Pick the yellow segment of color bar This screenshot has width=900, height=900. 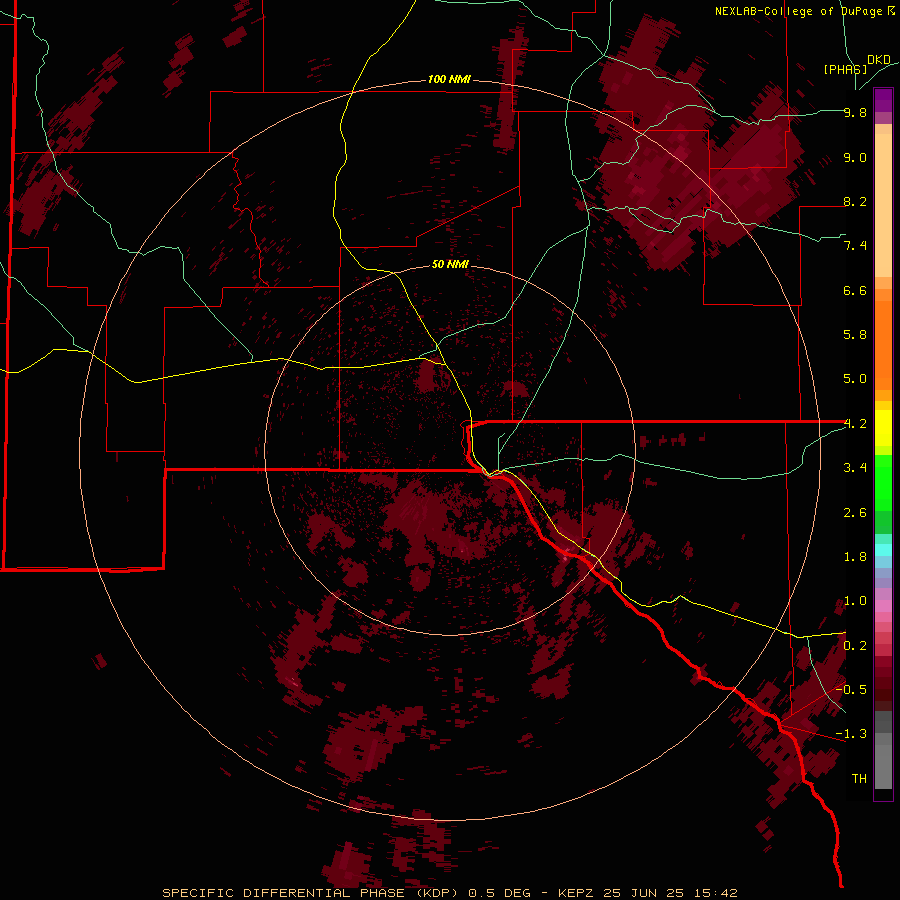pos(883,428)
